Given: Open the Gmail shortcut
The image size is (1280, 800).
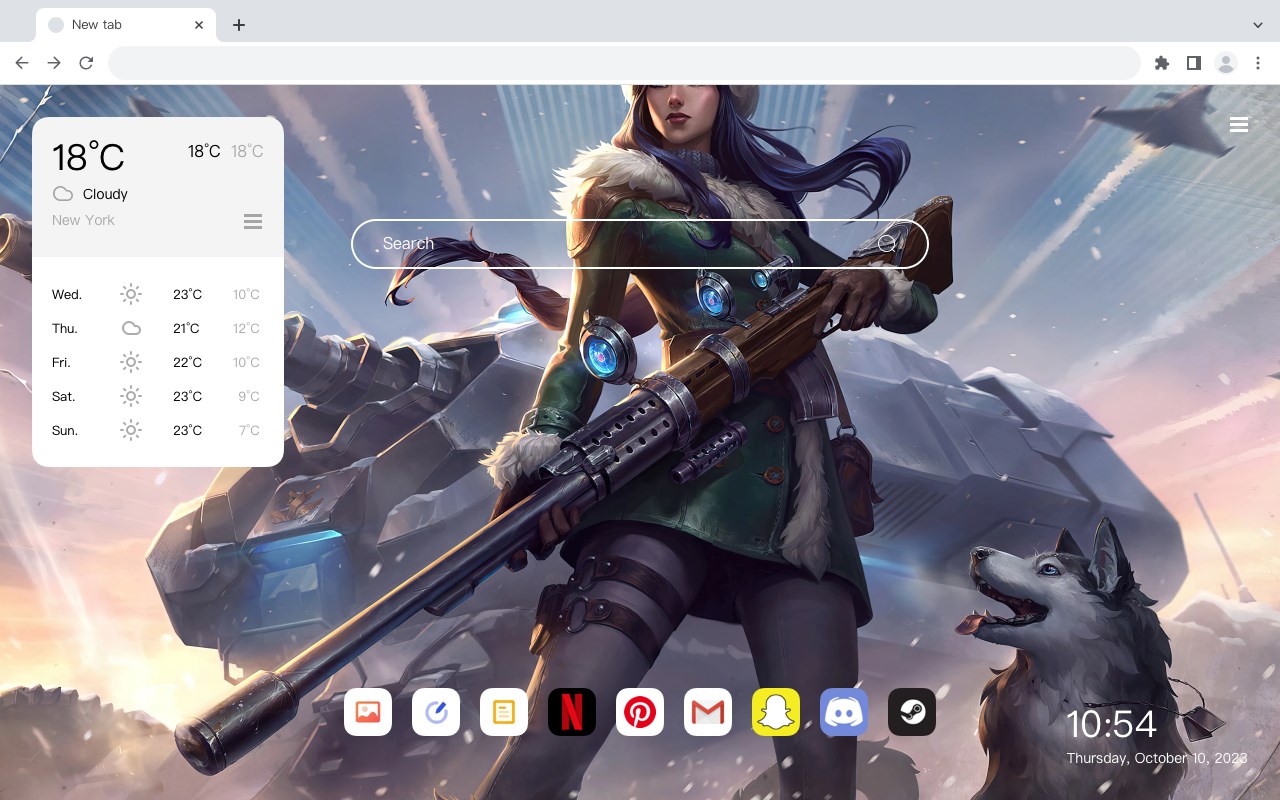Looking at the screenshot, I should (x=708, y=712).
